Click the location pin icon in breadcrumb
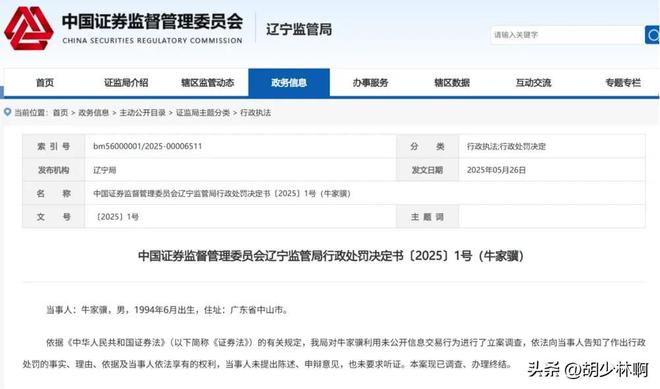 click(7, 112)
